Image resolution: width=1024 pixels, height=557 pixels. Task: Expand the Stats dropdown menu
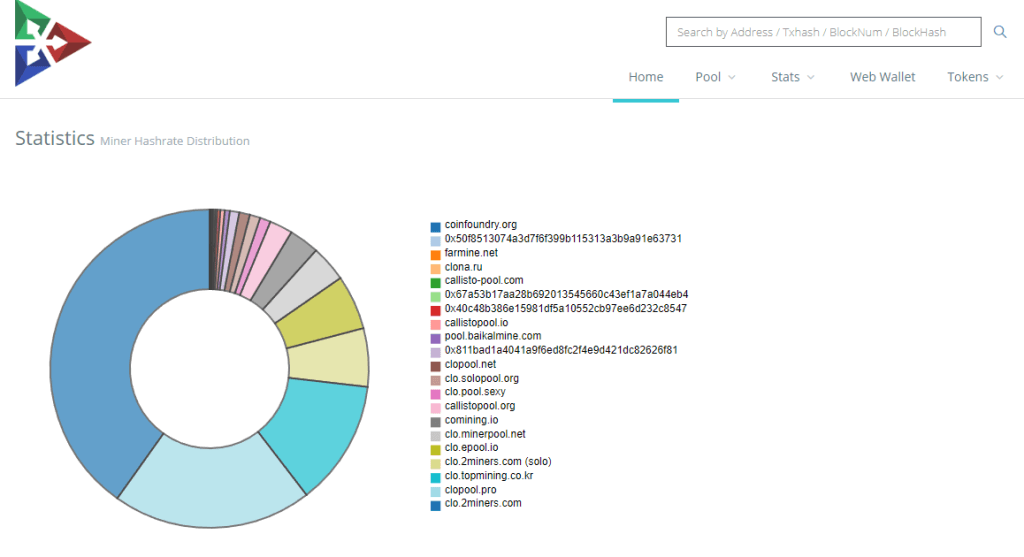point(792,77)
